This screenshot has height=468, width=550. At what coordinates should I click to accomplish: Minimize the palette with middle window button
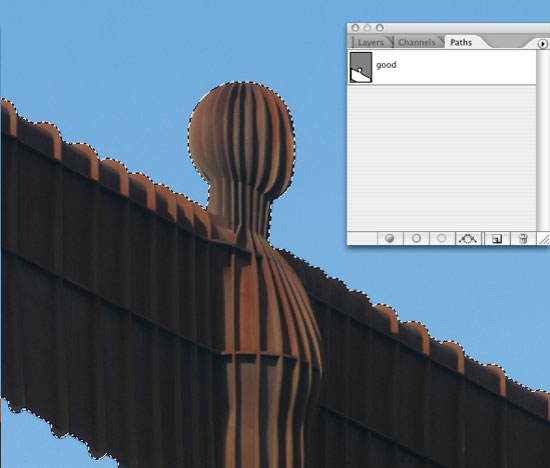pos(367,28)
